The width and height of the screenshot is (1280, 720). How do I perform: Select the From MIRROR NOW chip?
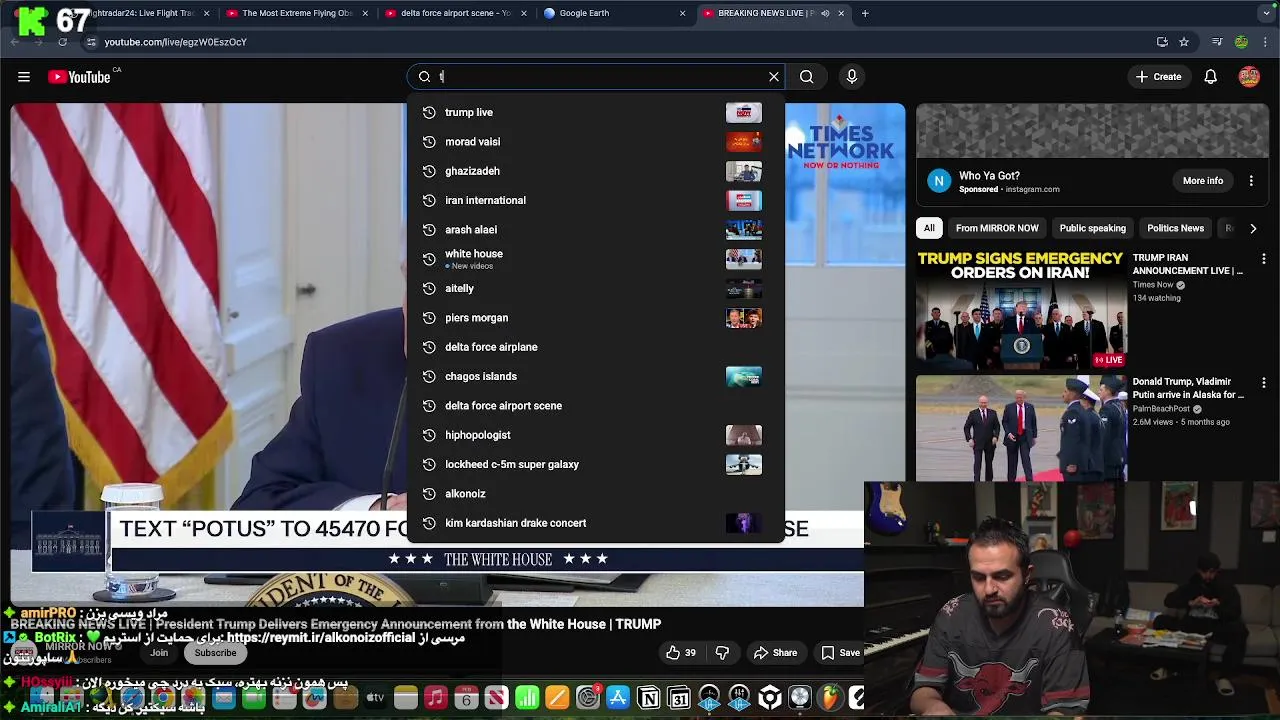997,228
